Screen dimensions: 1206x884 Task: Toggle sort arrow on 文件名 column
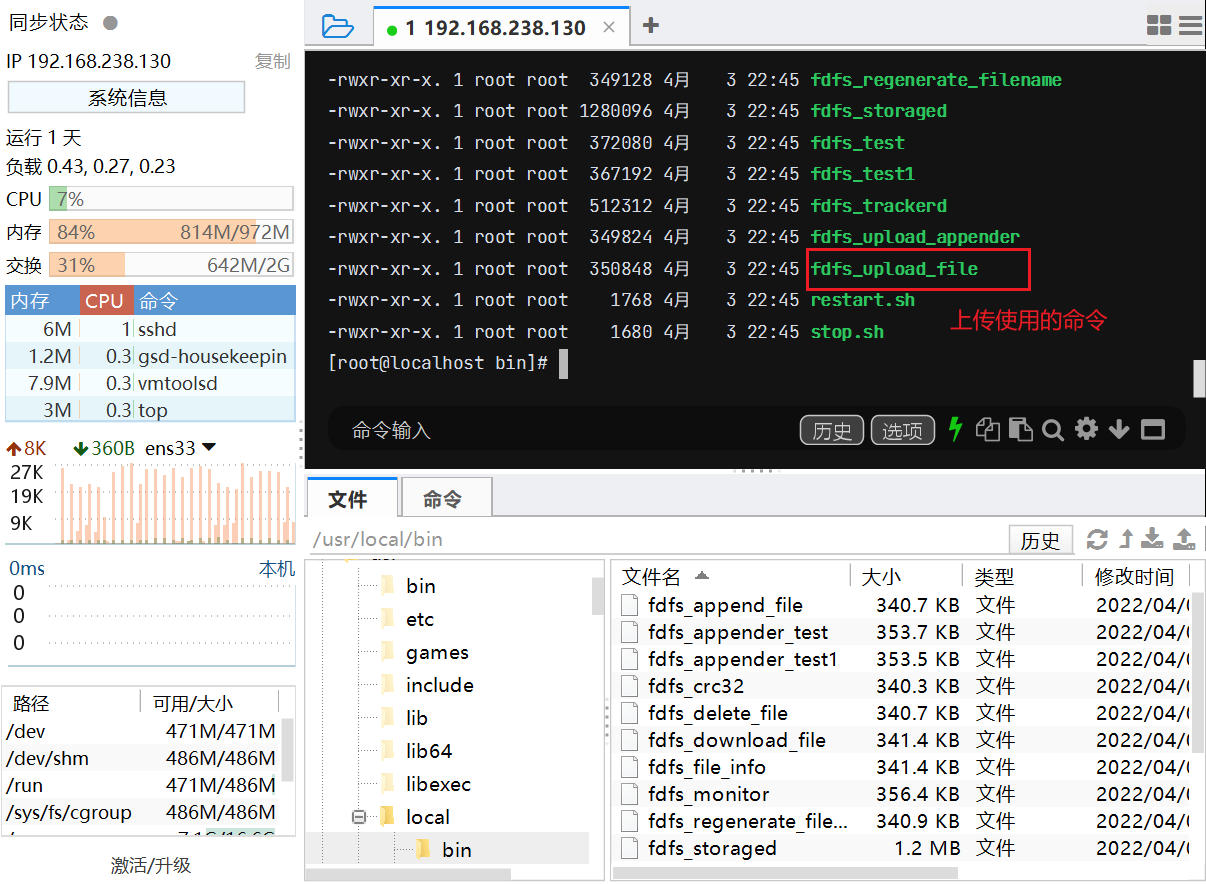coord(702,576)
